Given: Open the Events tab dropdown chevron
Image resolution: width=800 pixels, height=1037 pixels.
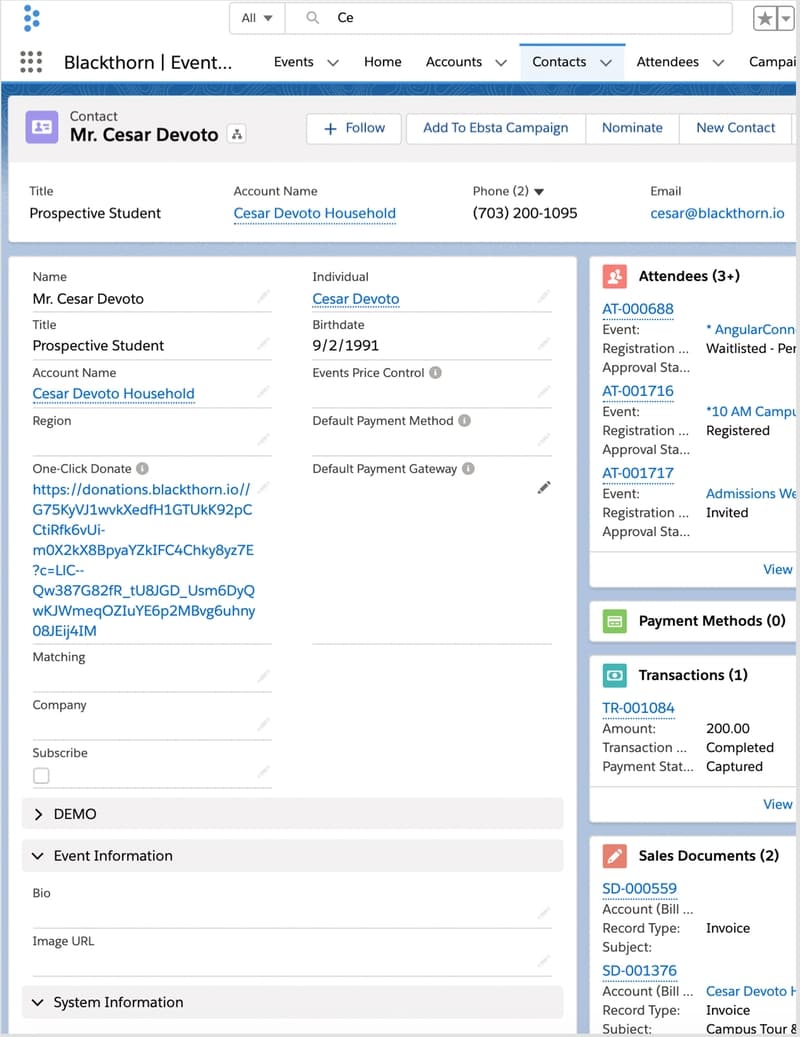Looking at the screenshot, I should tap(333, 62).
